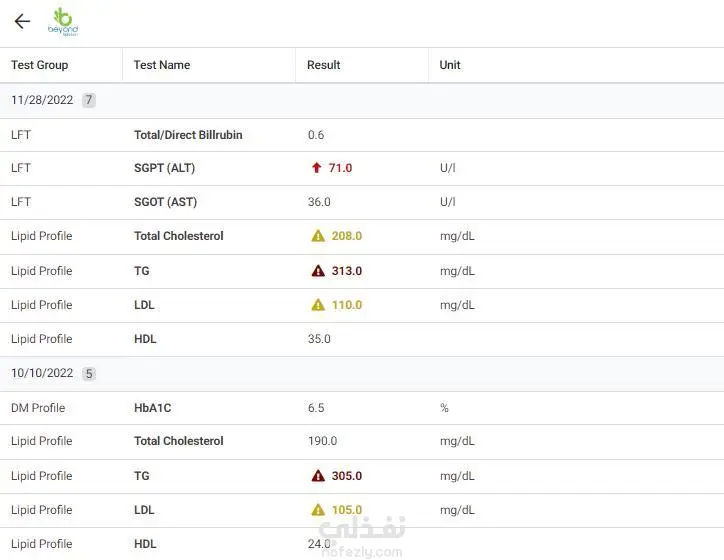This screenshot has width=724, height=560.
Task: Select Total/Direct Billrubin test name
Action: tap(188, 135)
